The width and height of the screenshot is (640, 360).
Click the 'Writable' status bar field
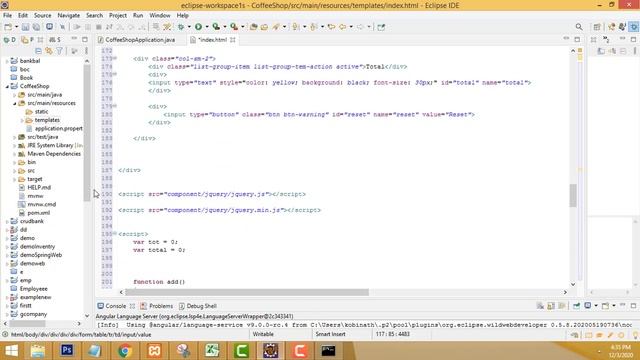(263, 334)
